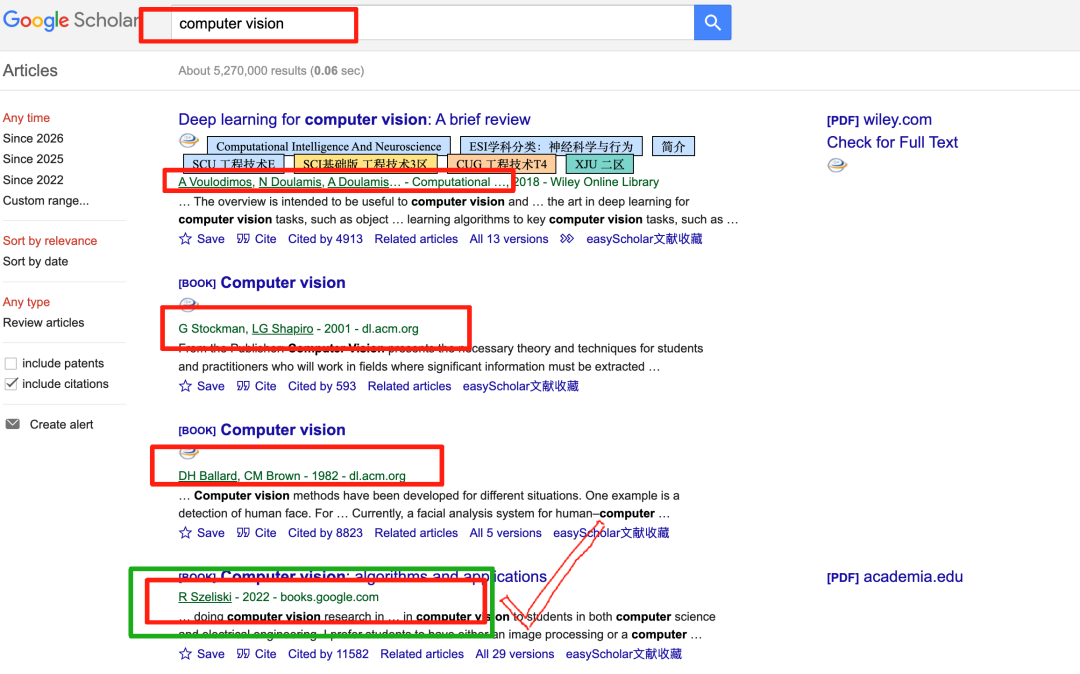This screenshot has width=1080, height=674.
Task: Click the star Save icon for Stockman book
Action: (185, 386)
